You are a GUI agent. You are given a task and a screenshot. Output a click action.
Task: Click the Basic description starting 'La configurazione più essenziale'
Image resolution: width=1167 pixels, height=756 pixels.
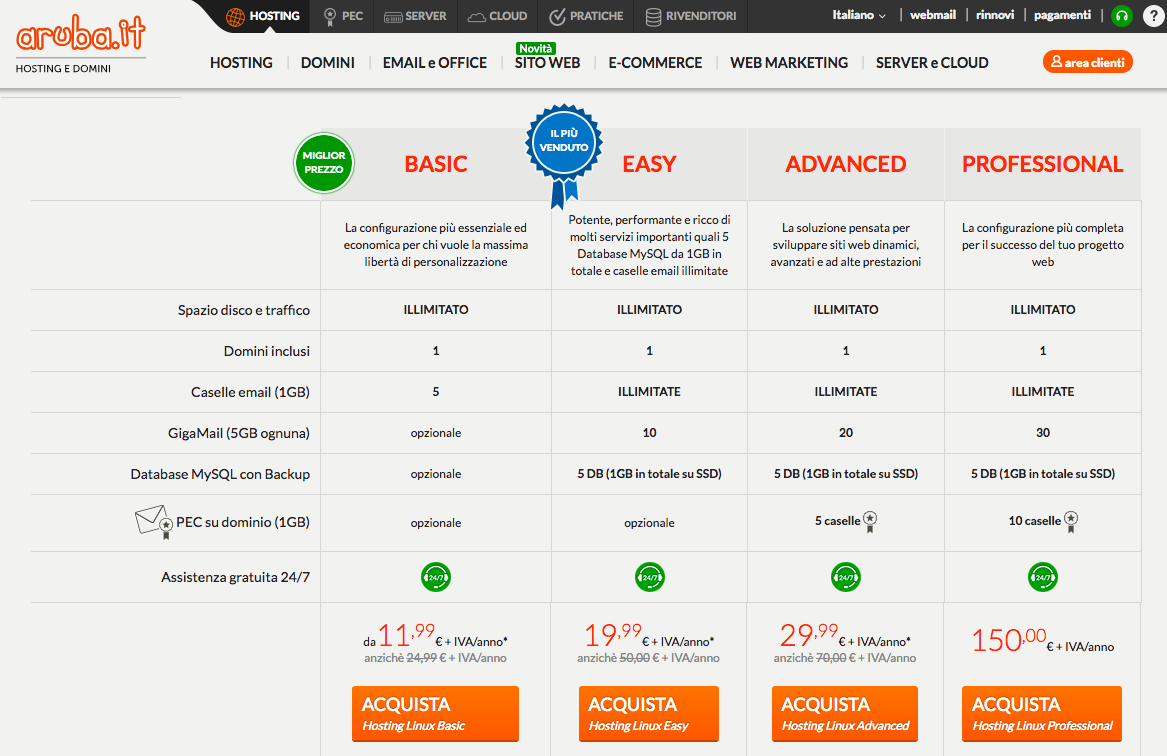tap(436, 245)
